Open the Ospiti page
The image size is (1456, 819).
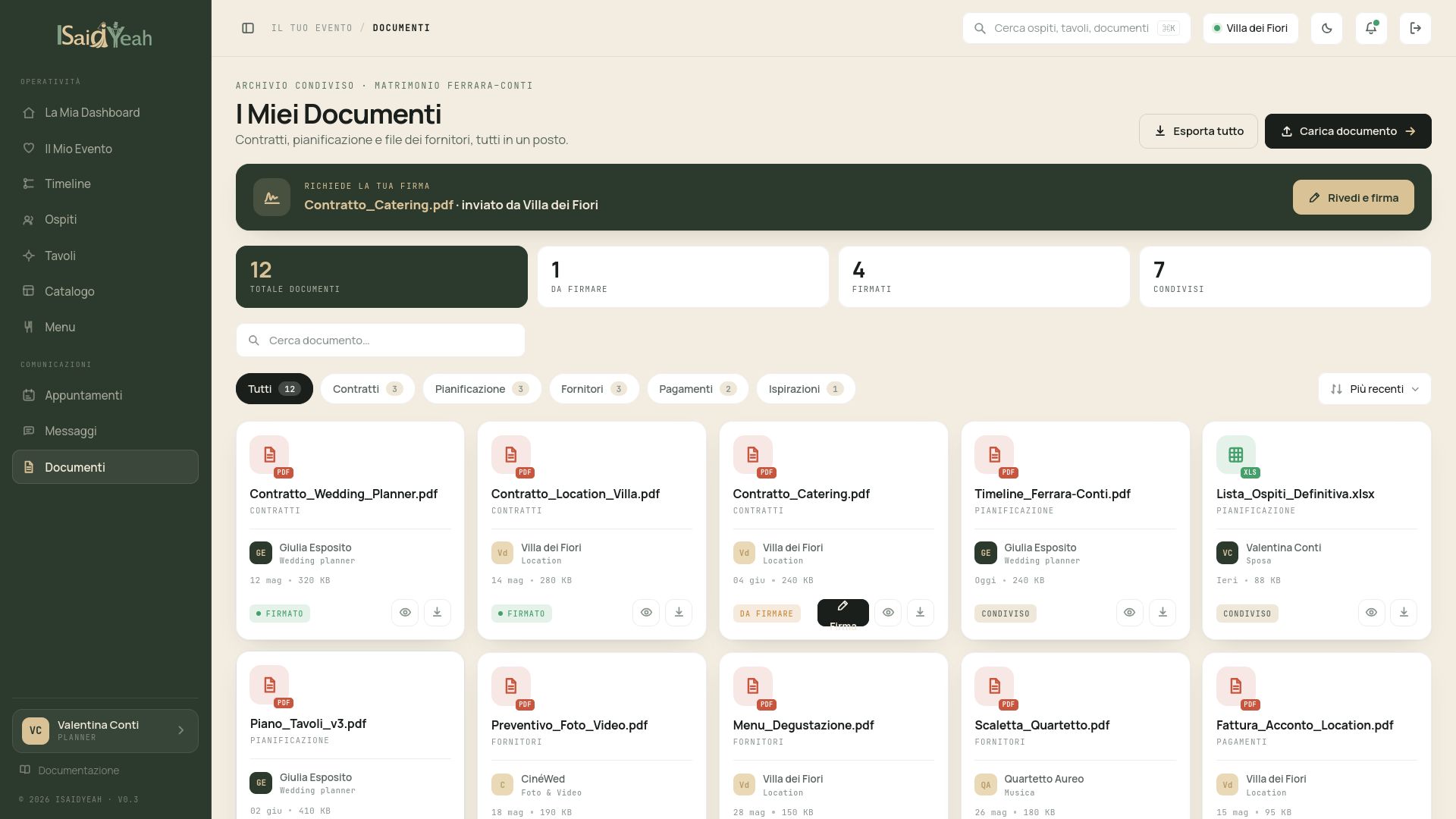click(x=105, y=219)
